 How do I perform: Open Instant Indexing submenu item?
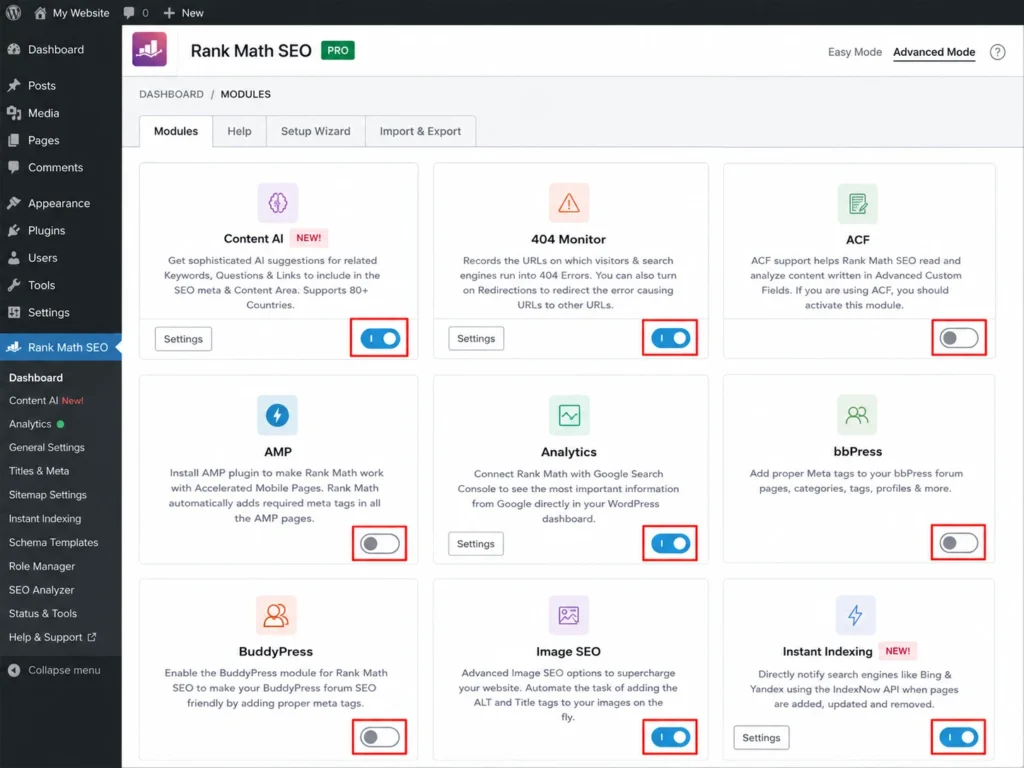45,519
